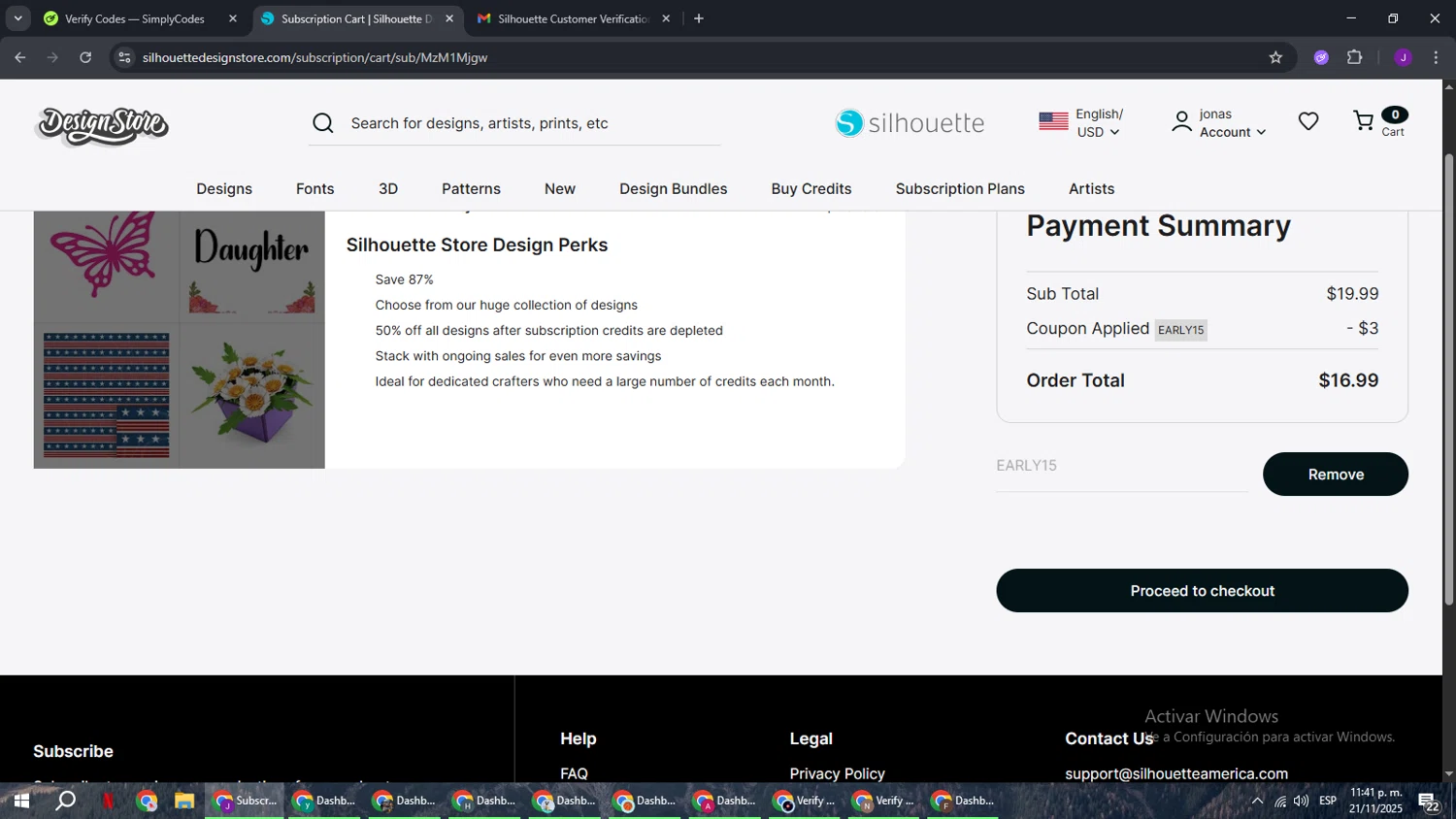Click the US flag language icon
The image size is (1456, 819).
[x=1053, y=121]
